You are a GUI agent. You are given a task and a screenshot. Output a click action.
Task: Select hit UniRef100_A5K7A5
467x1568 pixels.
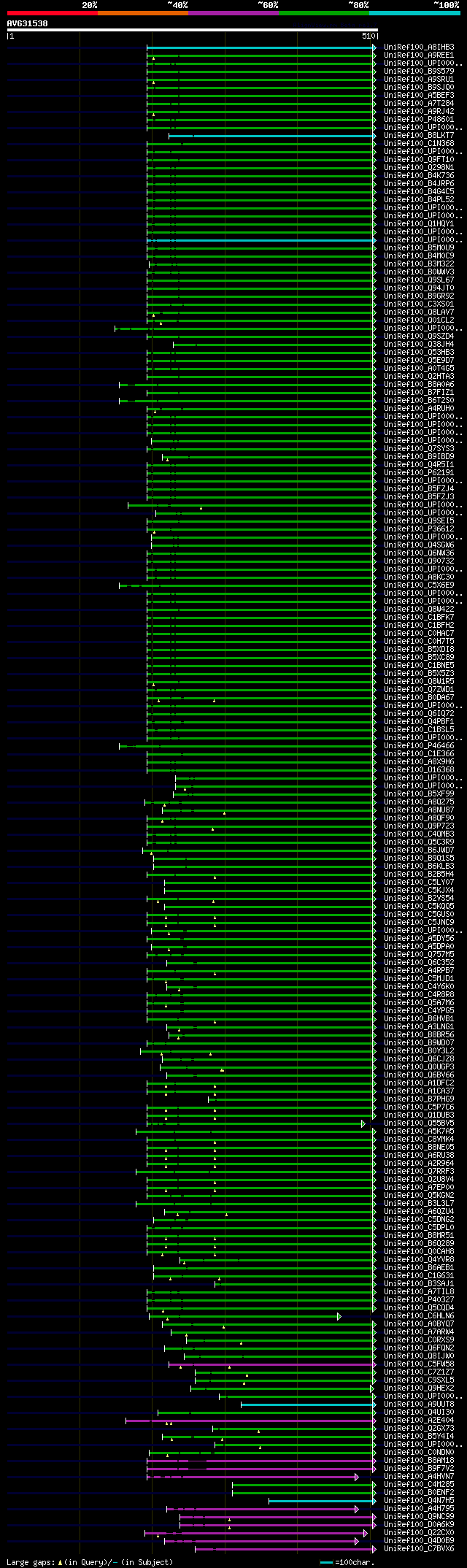tap(419, 1131)
